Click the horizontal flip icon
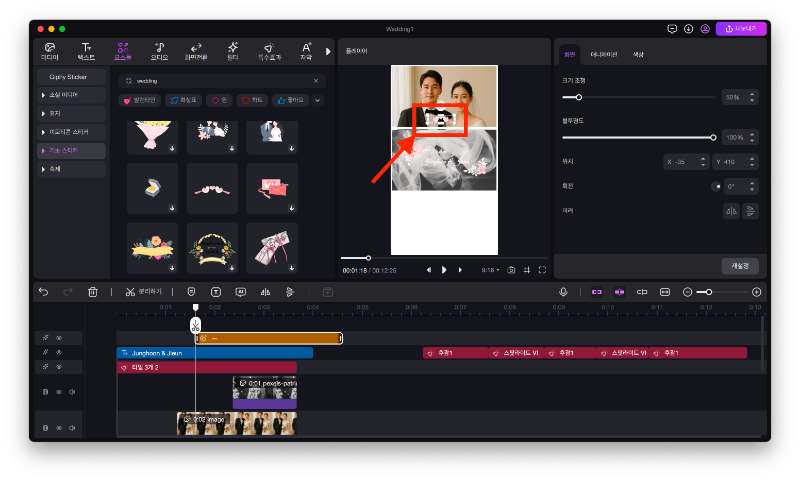The width and height of the screenshot is (800, 480). click(x=730, y=210)
